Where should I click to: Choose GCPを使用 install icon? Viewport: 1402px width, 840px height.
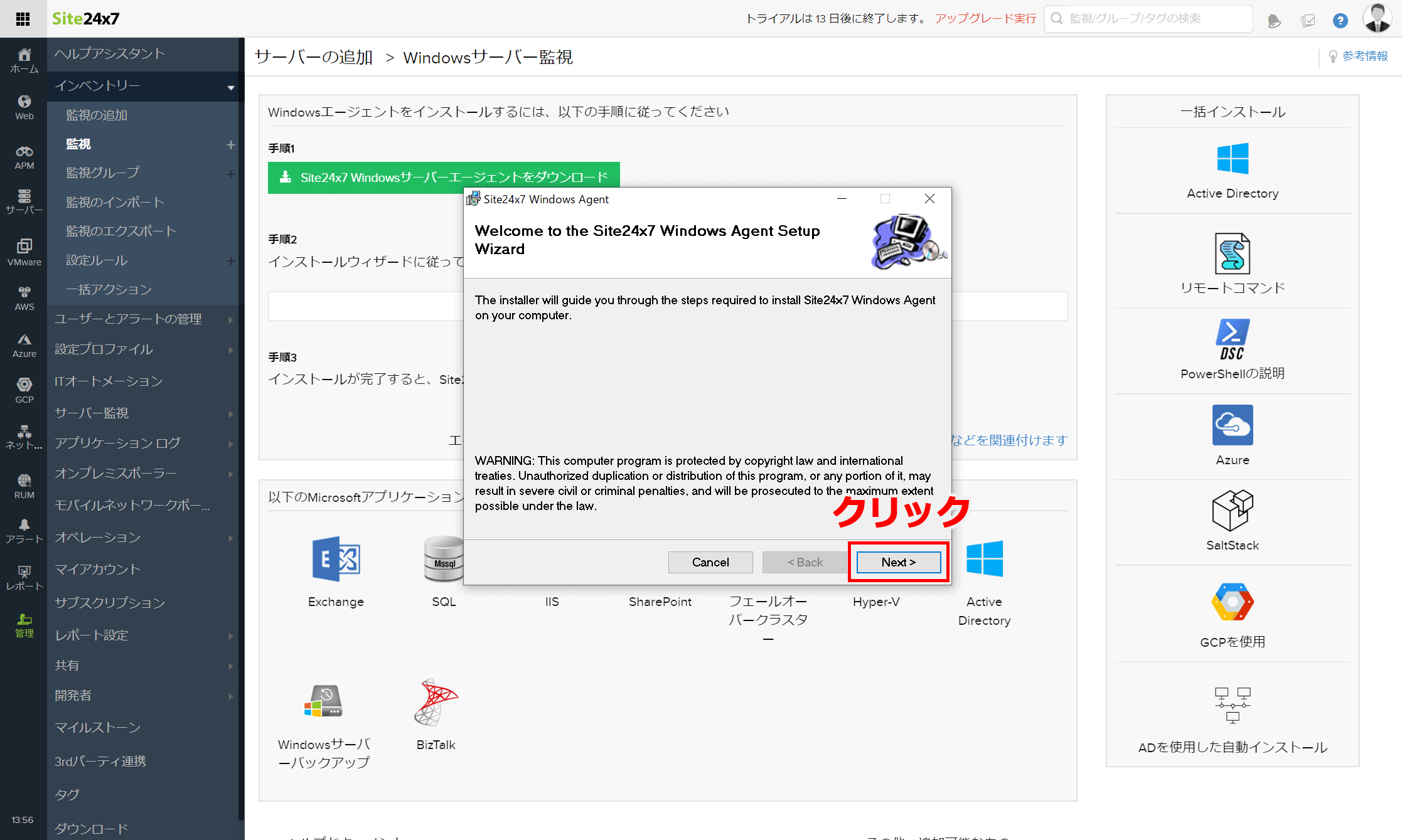click(1232, 602)
